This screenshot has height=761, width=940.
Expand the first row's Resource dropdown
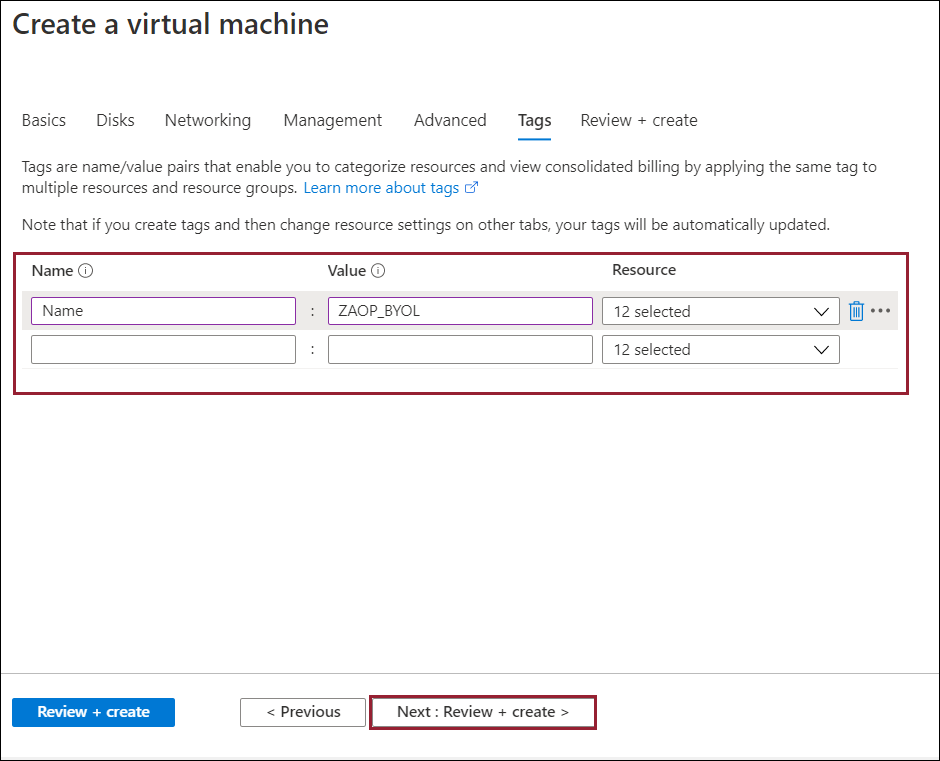[x=720, y=311]
